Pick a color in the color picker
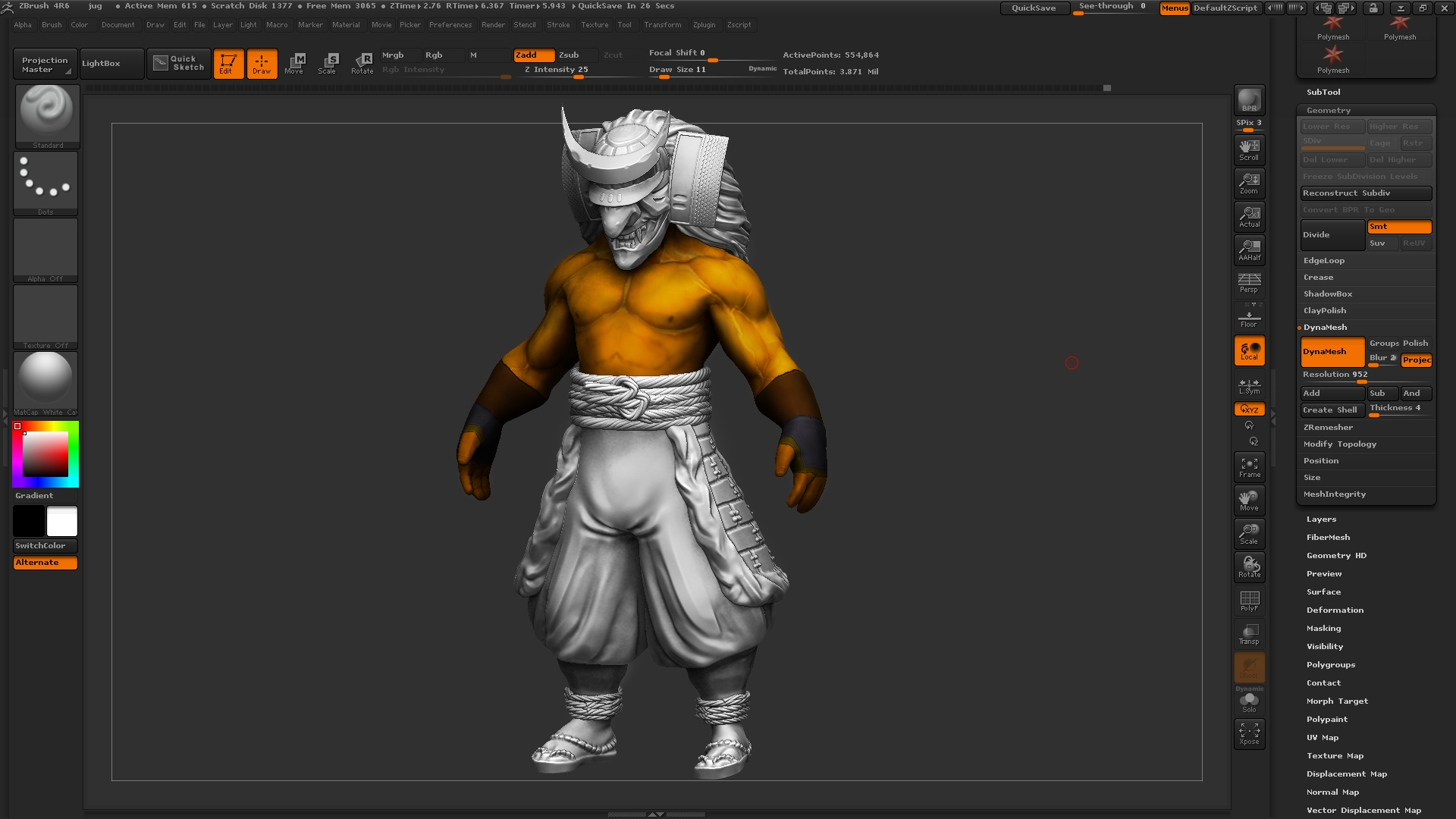Image resolution: width=1456 pixels, height=819 pixels. [45, 453]
